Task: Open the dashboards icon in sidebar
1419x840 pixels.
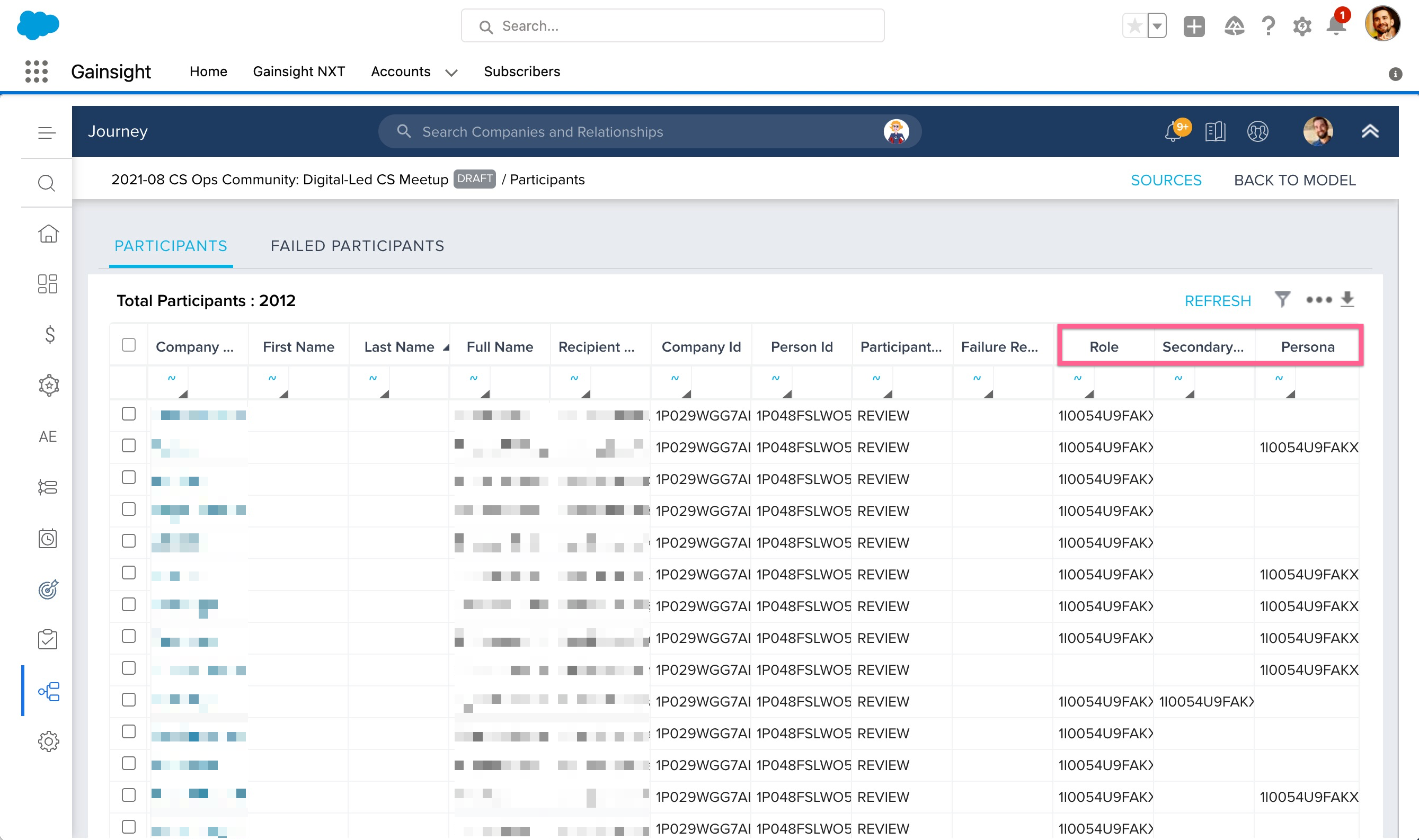Action: pyautogui.click(x=48, y=284)
